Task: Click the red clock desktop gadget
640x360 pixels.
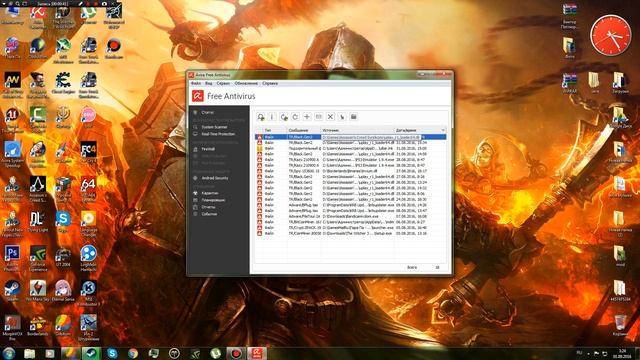Action: 611,36
